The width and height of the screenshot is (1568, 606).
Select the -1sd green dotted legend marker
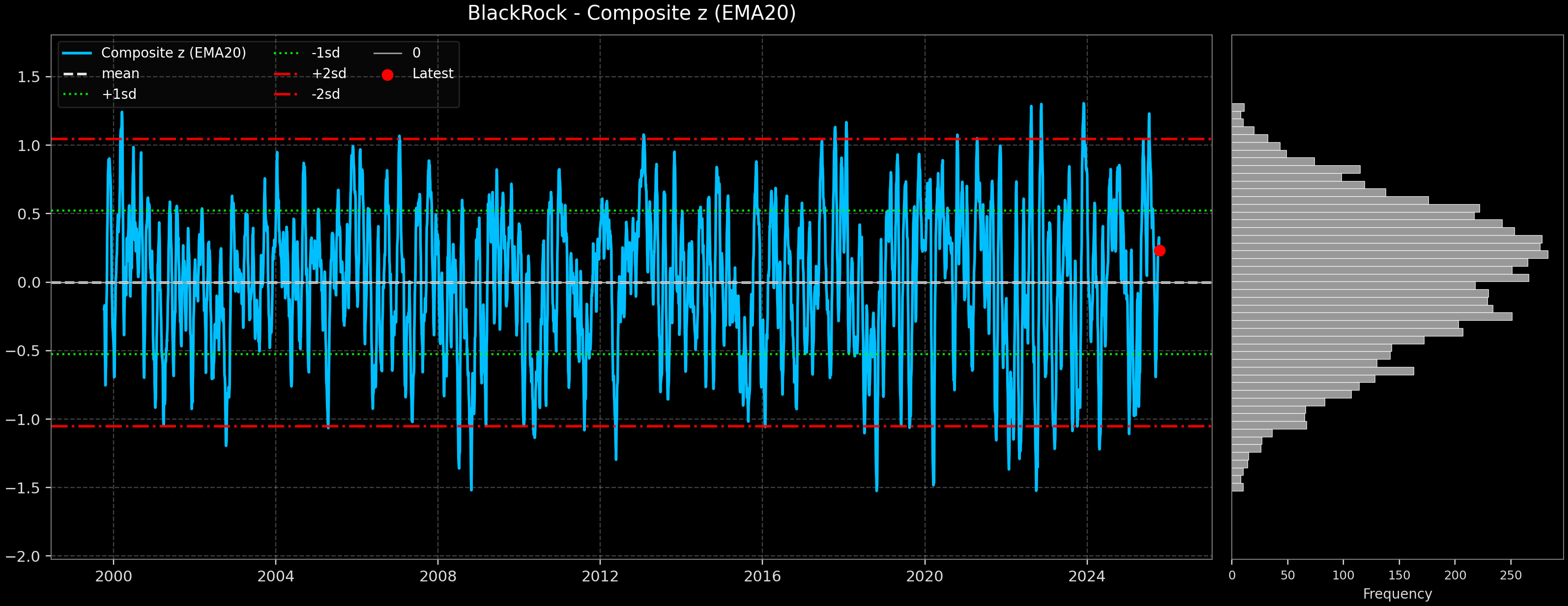pos(288,53)
